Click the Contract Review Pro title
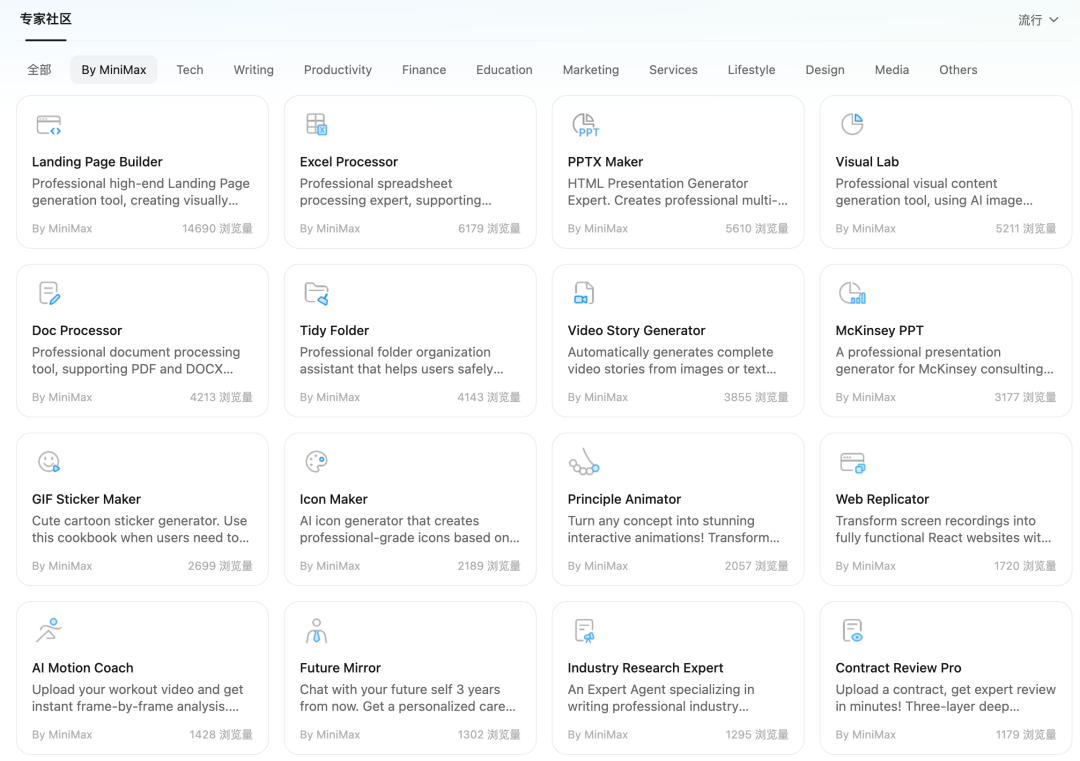 898,668
